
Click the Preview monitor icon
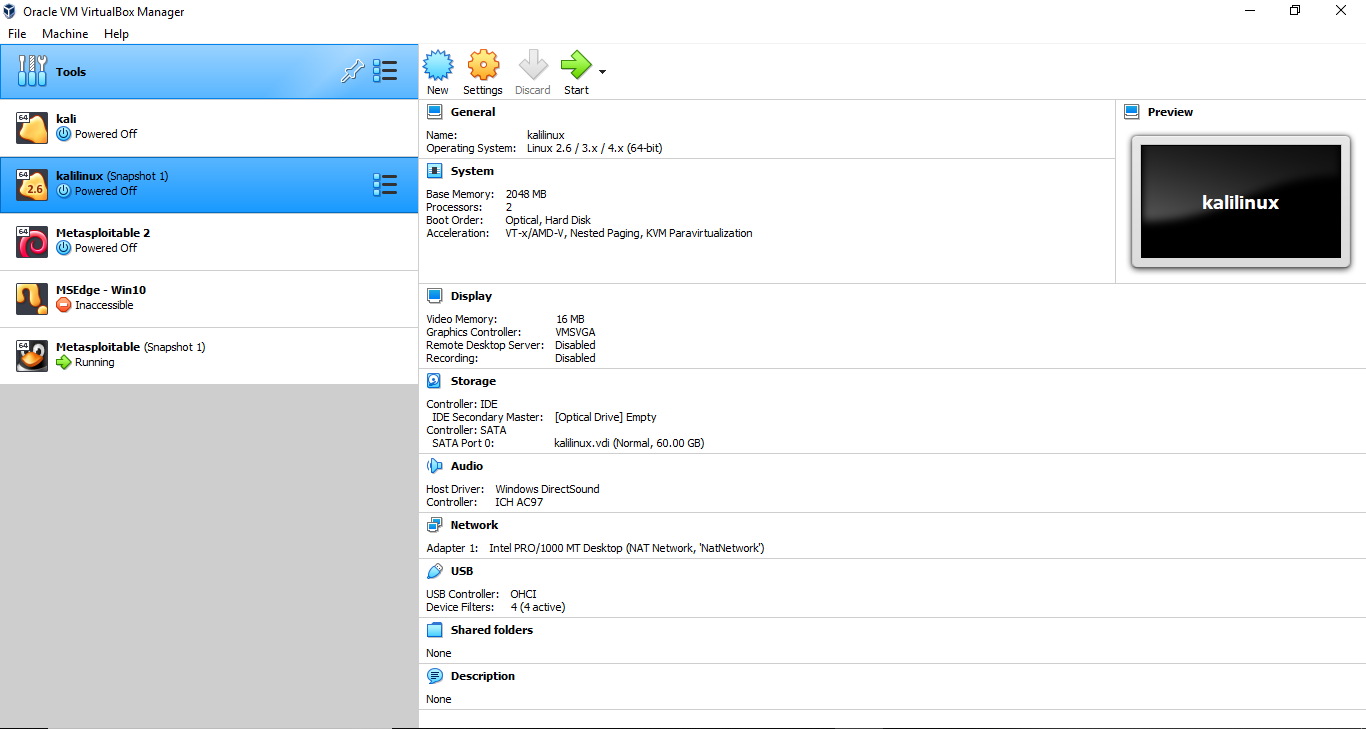point(1132,112)
